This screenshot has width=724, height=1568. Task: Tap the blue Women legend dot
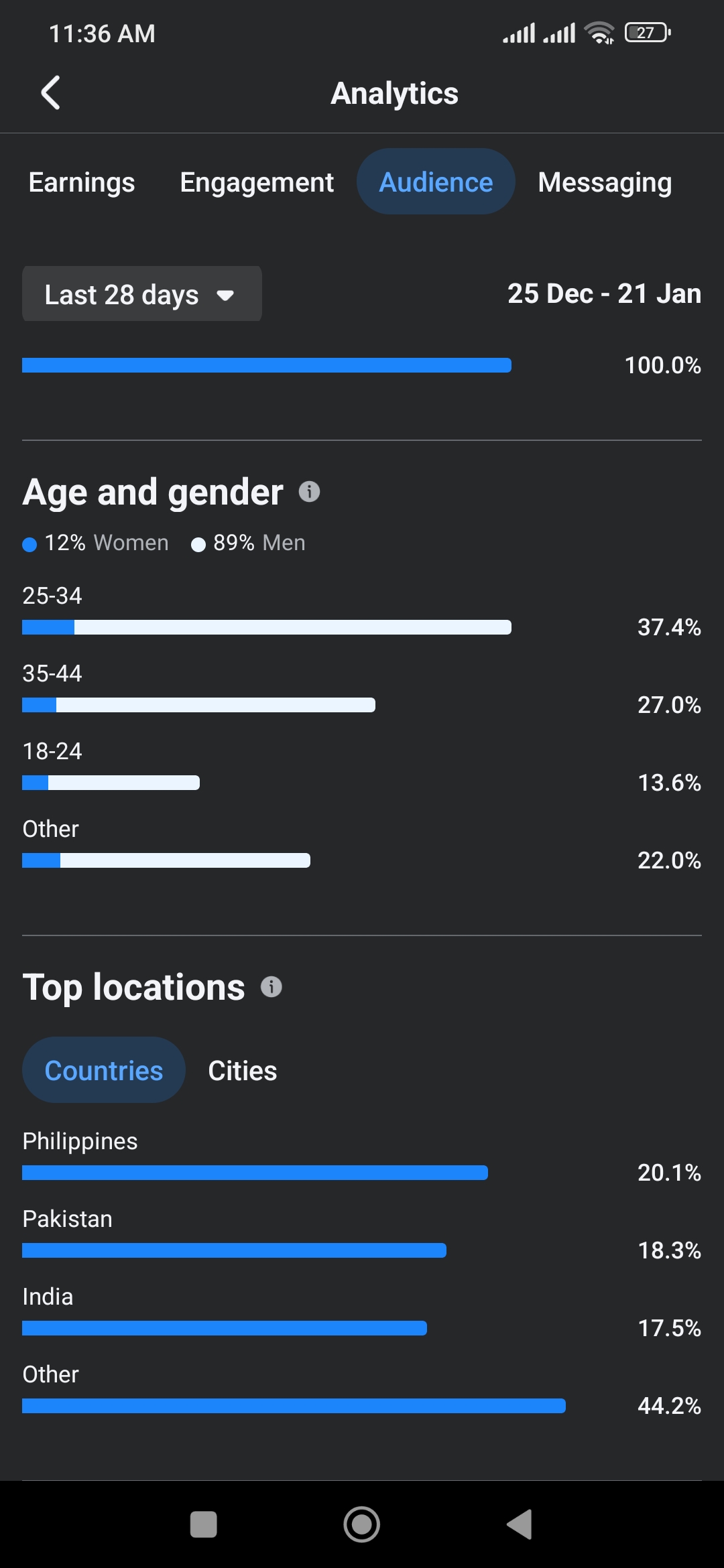[29, 544]
